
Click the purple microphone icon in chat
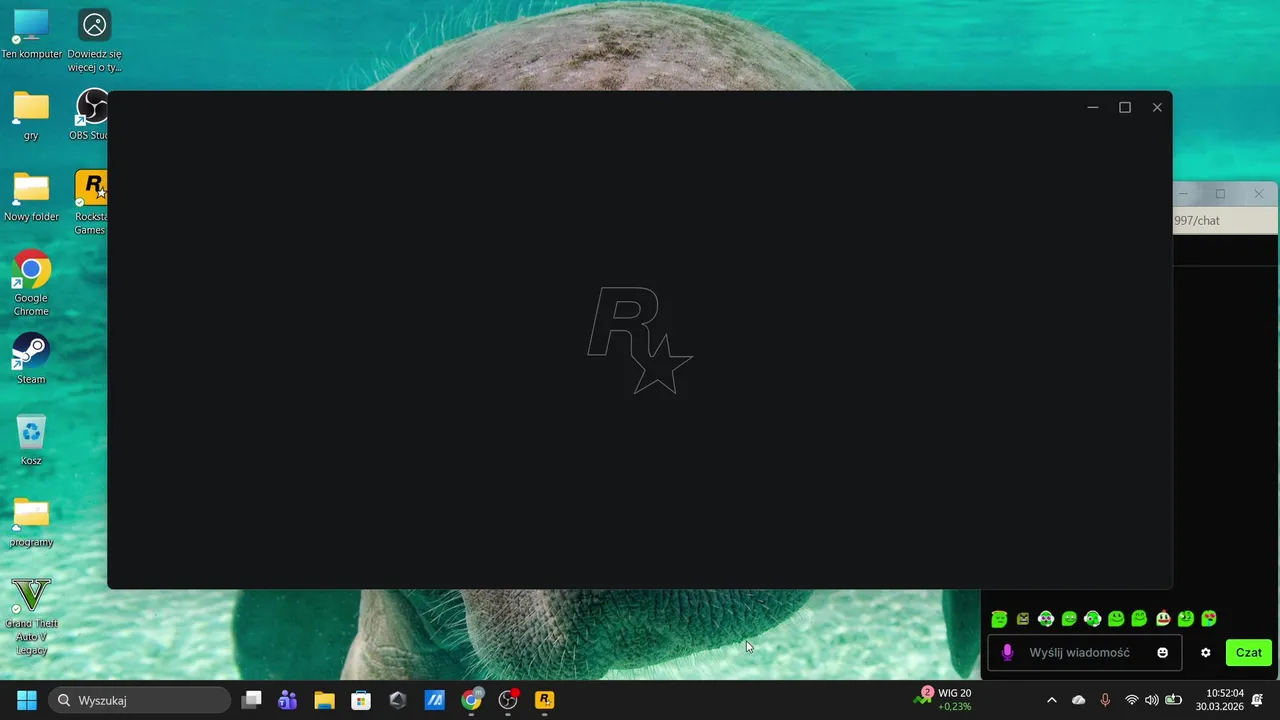1007,653
